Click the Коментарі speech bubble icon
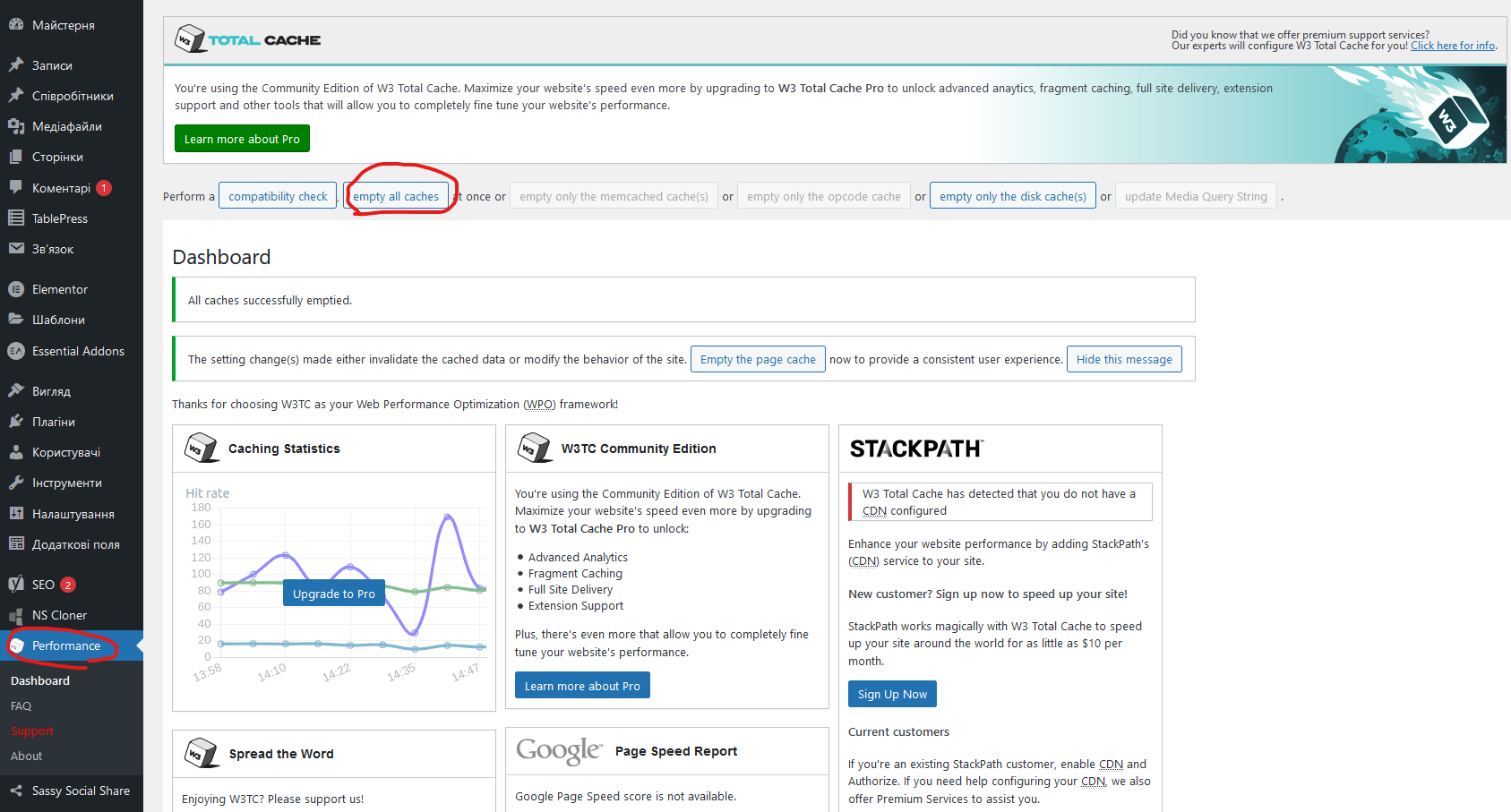 click(16, 188)
